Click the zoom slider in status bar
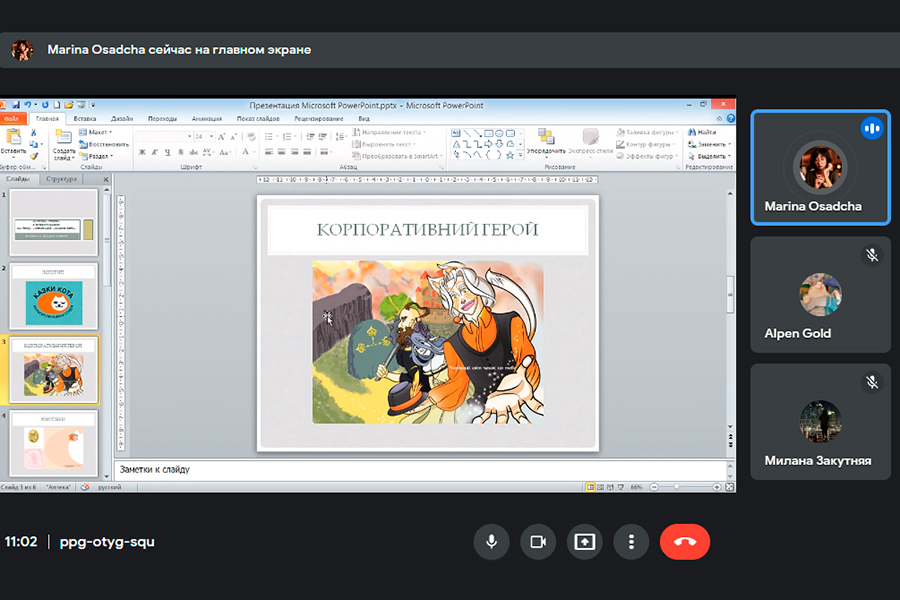This screenshot has height=600, width=900. click(x=677, y=487)
